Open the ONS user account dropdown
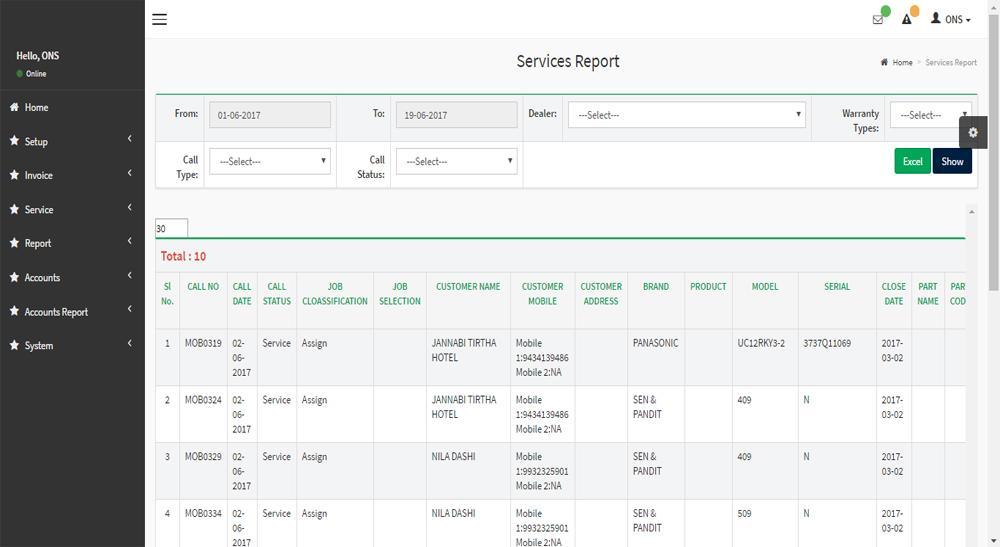Viewport: 1000px width, 547px height. coord(950,19)
